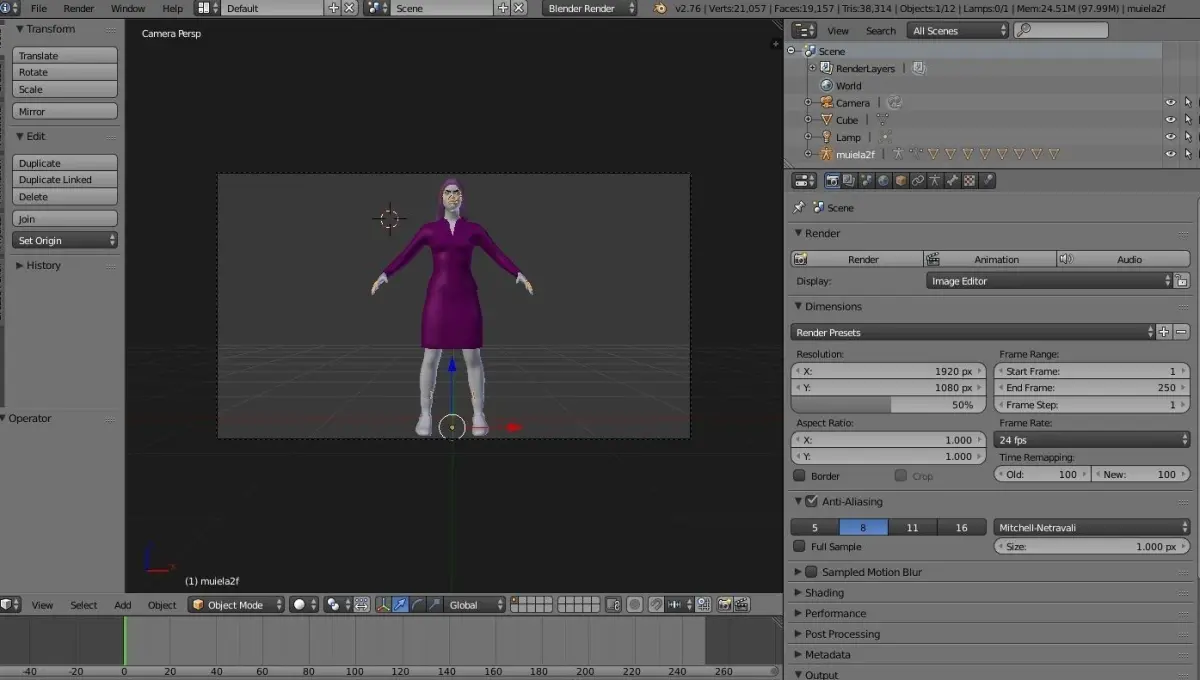Open the All Scenes outliner dropdown
Image resolution: width=1200 pixels, height=680 pixels.
tap(958, 30)
